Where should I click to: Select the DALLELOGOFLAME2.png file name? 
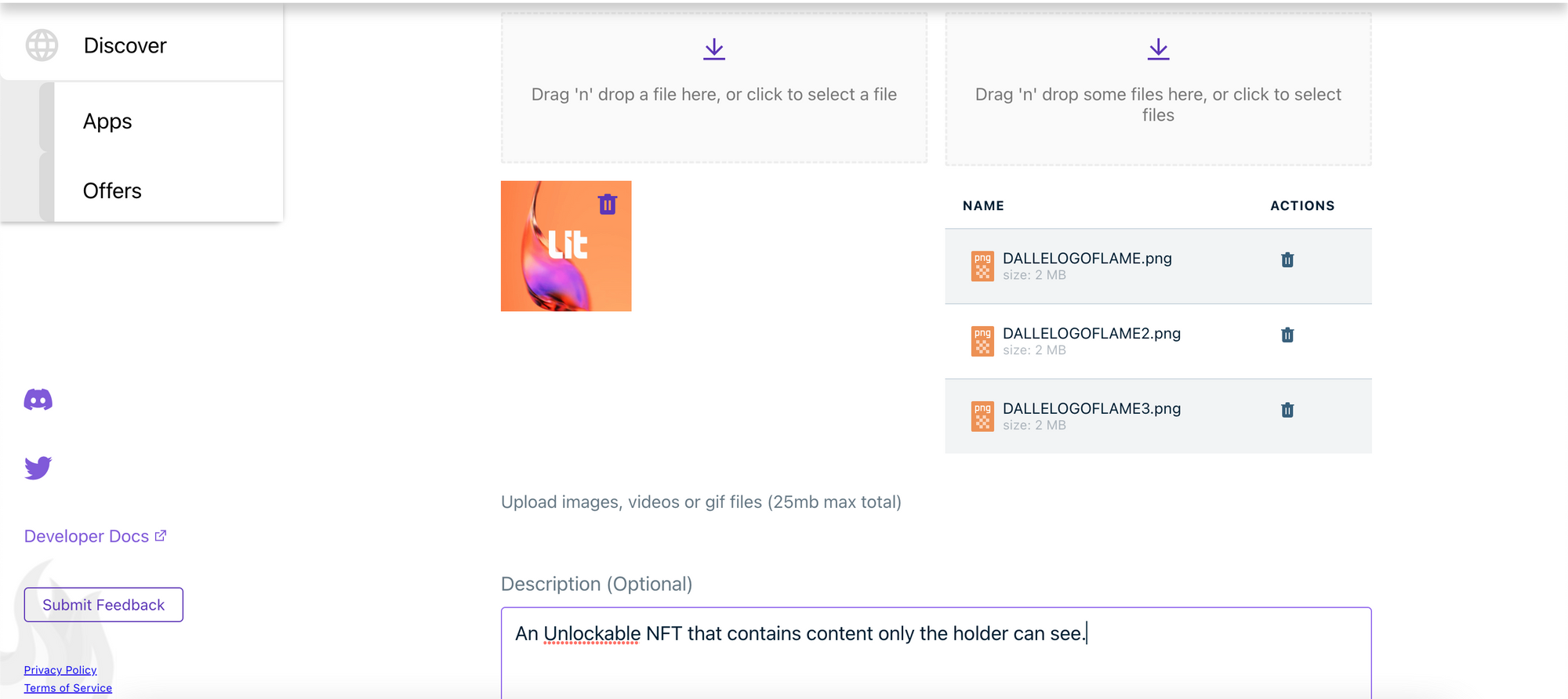[1092, 334]
